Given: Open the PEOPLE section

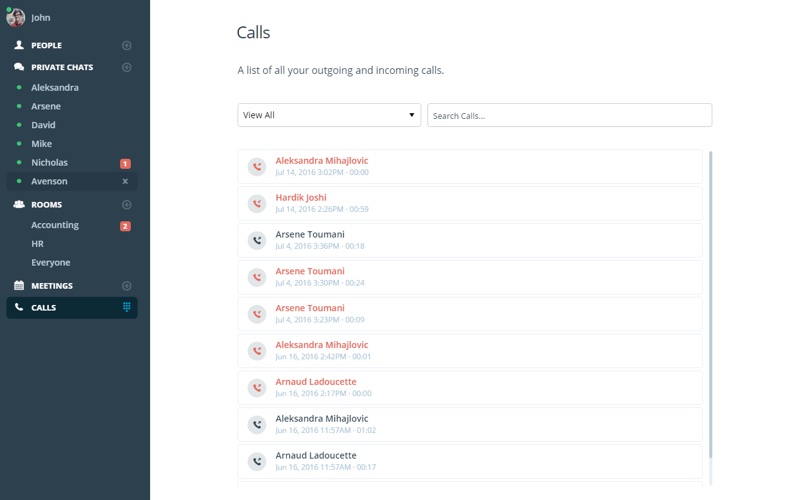Looking at the screenshot, I should click(46, 45).
